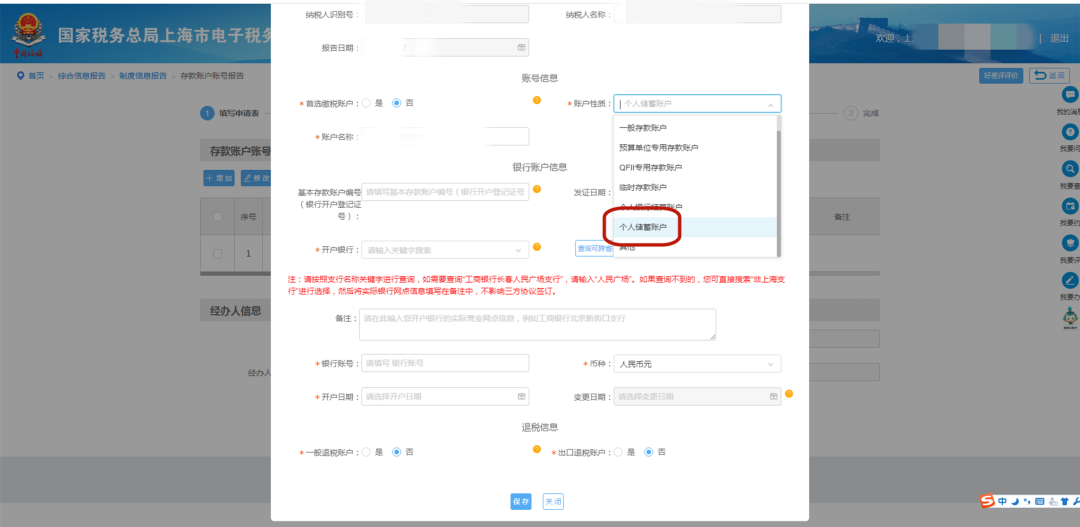Open the 开户日期 date picker field
Screen dimensions: 1080x527
pos(445,396)
